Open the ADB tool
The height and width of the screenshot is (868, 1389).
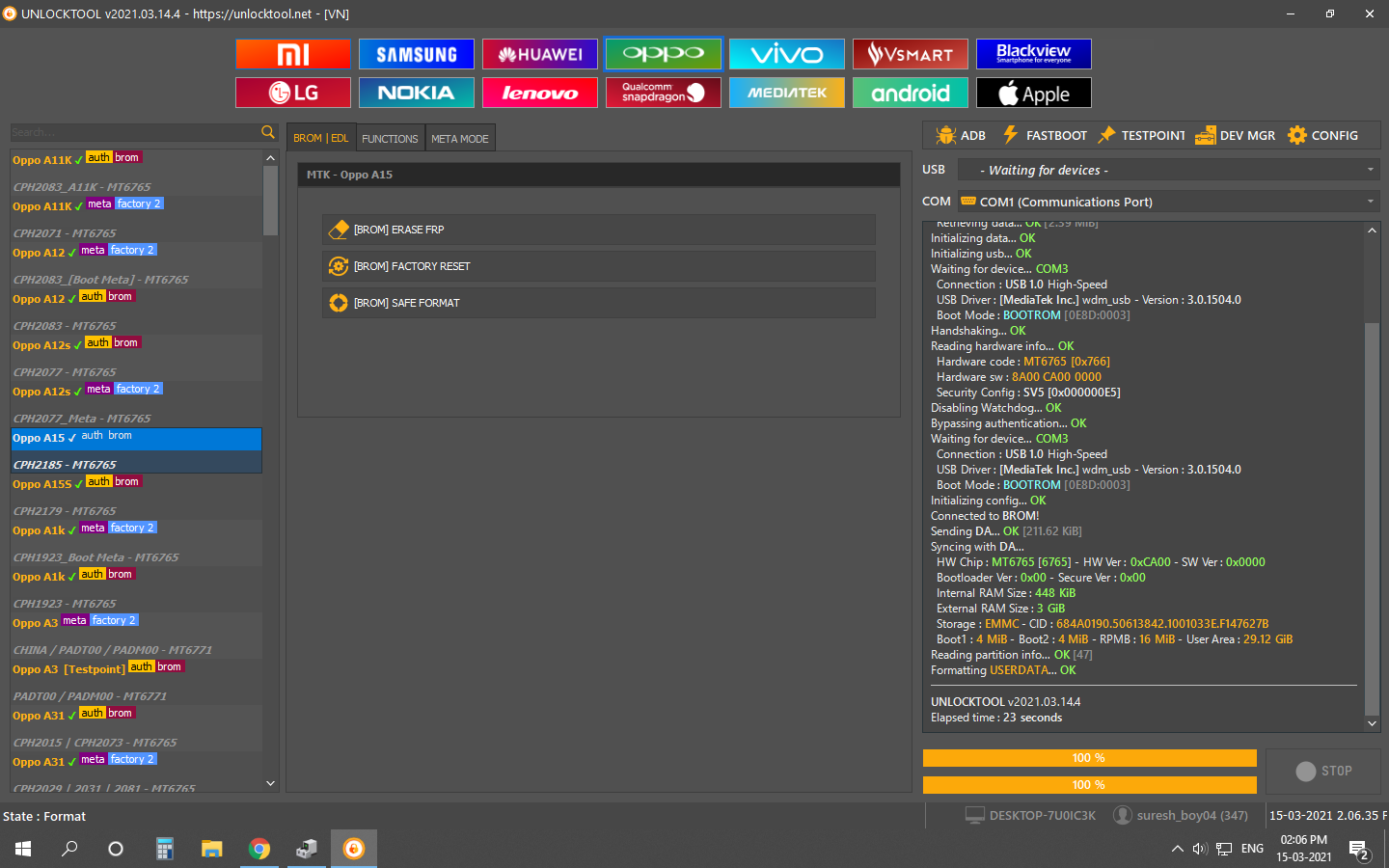click(x=961, y=135)
